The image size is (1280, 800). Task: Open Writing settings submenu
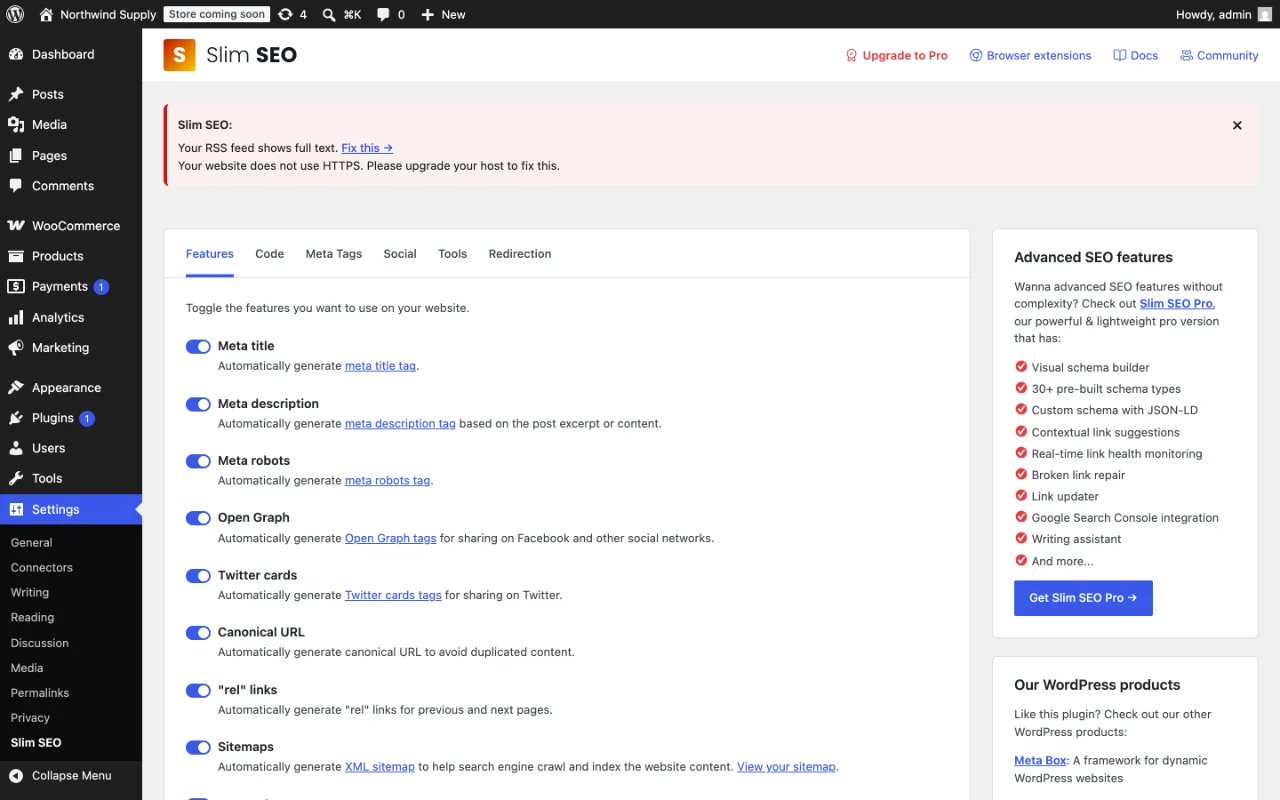pyautogui.click(x=71, y=592)
